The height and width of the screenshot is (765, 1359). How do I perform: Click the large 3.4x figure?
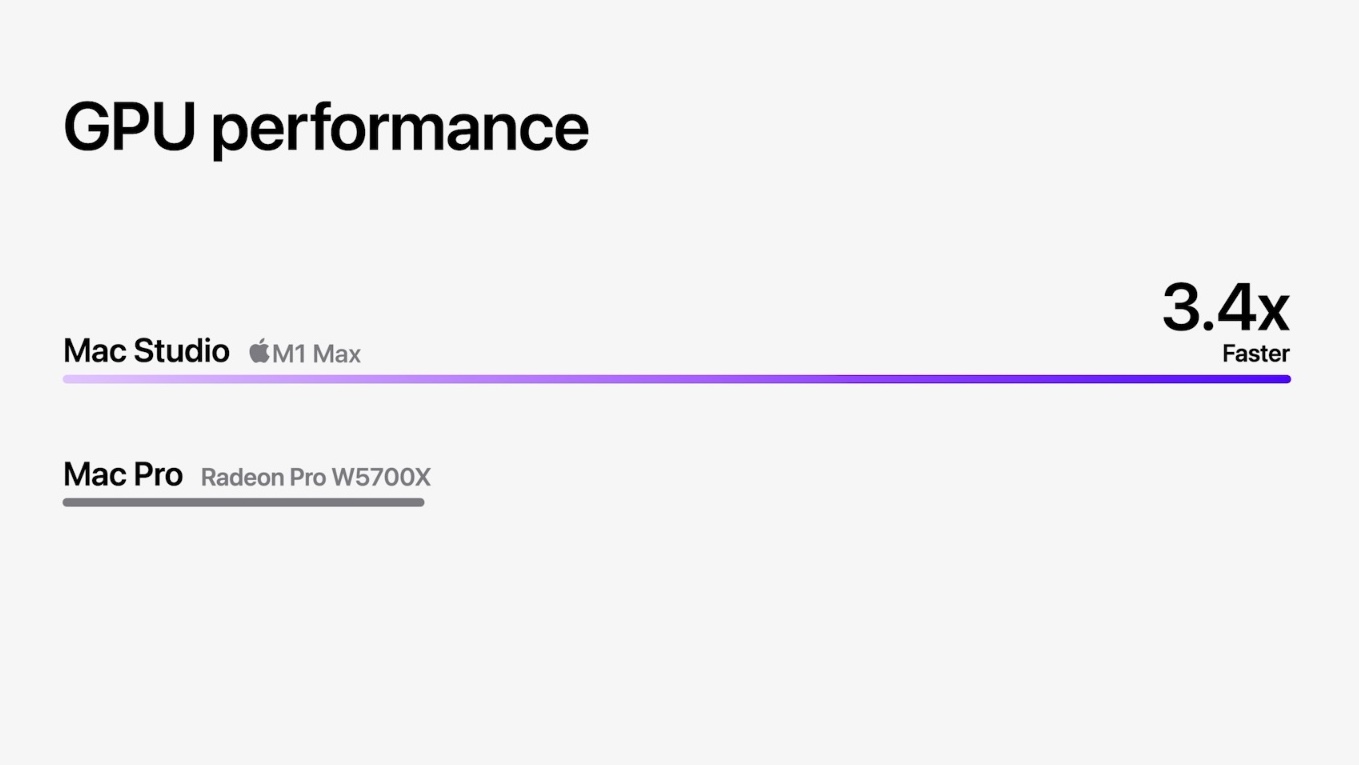click(1226, 308)
